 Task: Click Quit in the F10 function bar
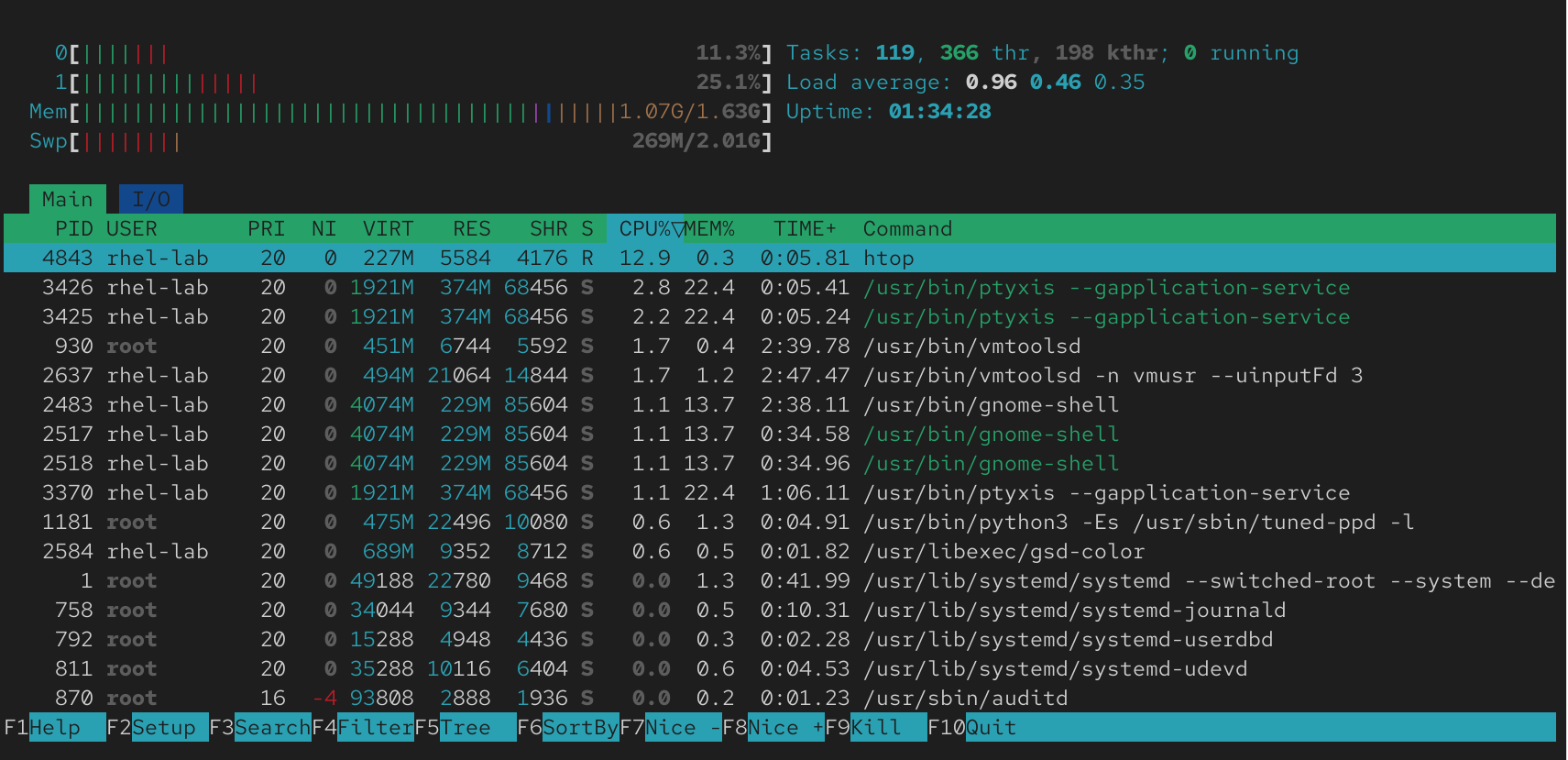click(x=973, y=727)
